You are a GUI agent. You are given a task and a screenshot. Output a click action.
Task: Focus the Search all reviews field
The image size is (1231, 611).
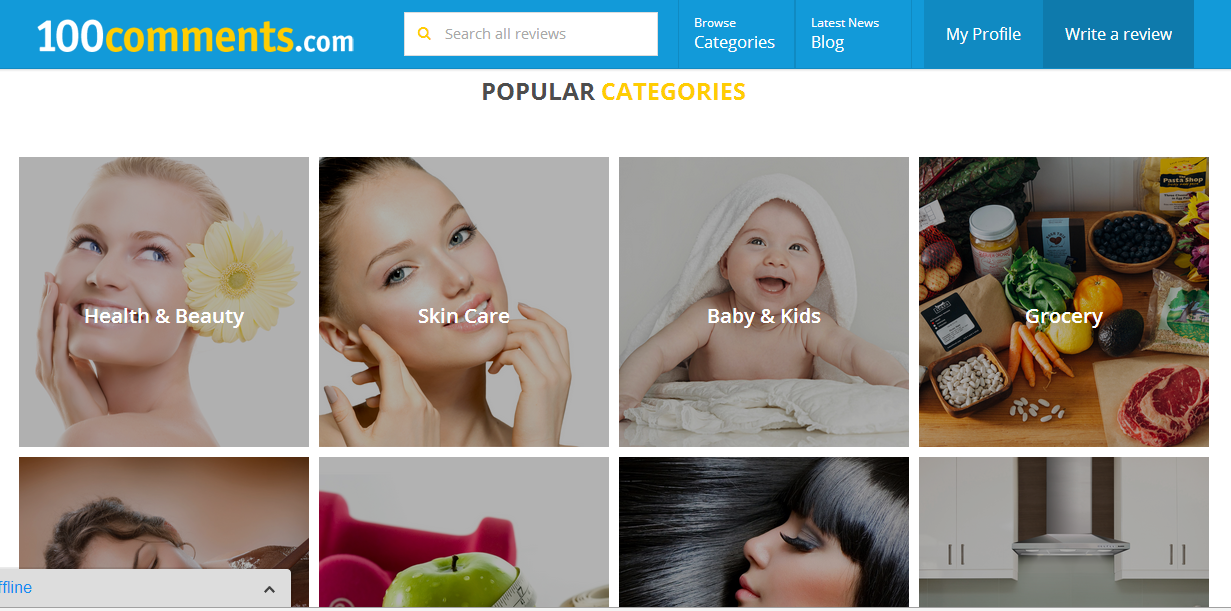531,34
